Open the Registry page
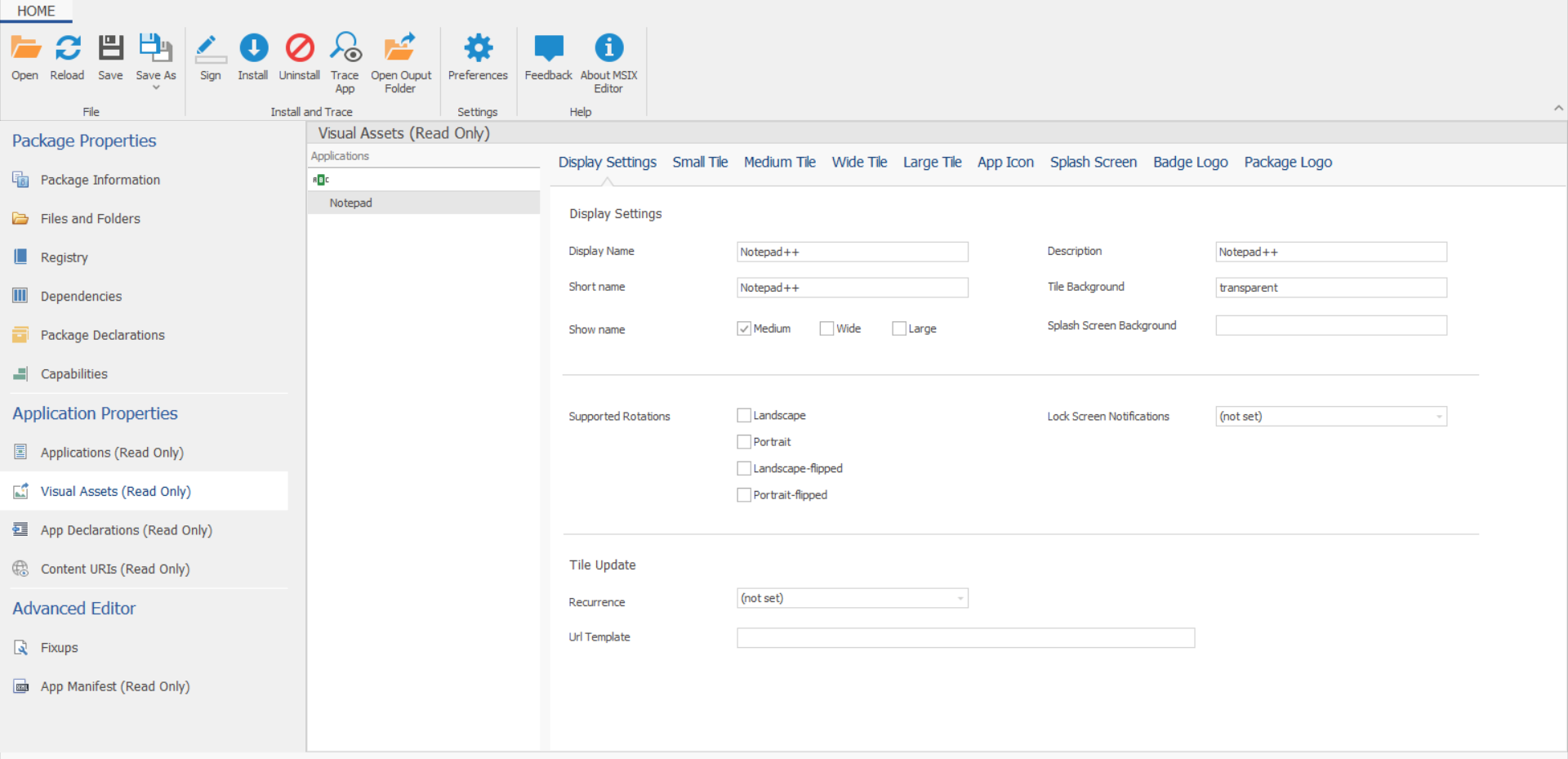This screenshot has height=759, width=1568. click(x=65, y=257)
